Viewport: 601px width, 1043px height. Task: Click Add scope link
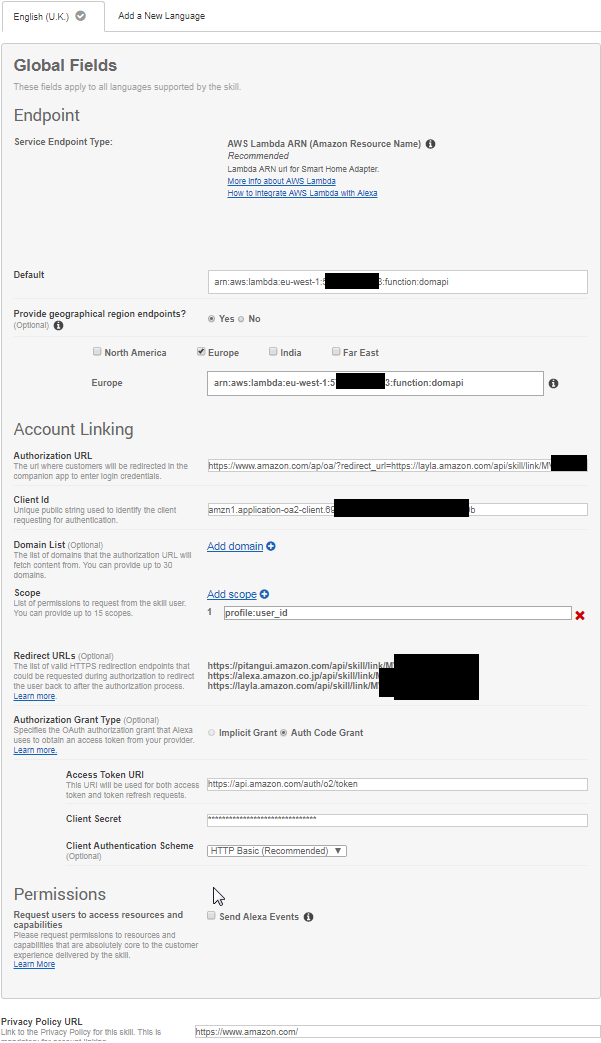232,594
